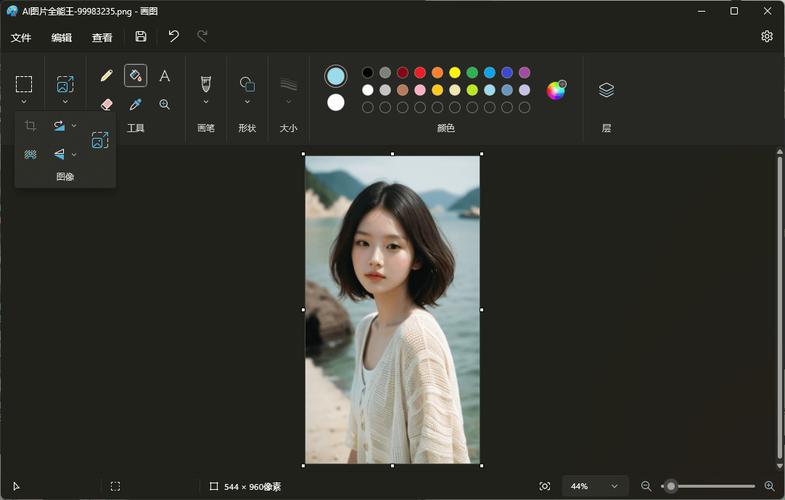Pick the brown color swatch

coord(403,90)
